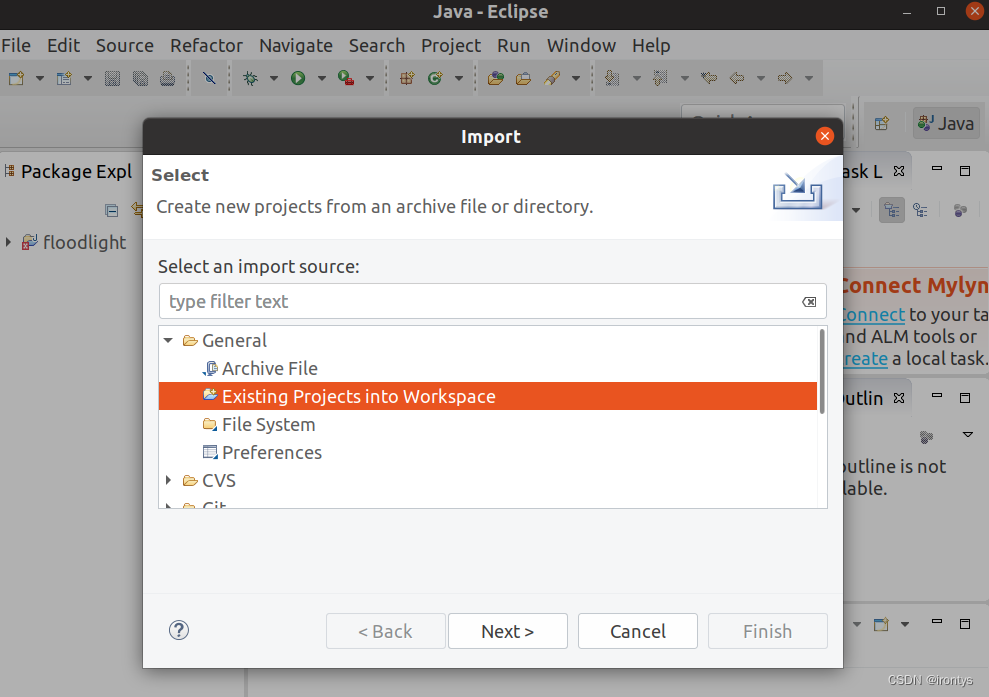989x697 pixels.
Task: Open the Run icon's dropdown arrow
Action: click(322, 78)
